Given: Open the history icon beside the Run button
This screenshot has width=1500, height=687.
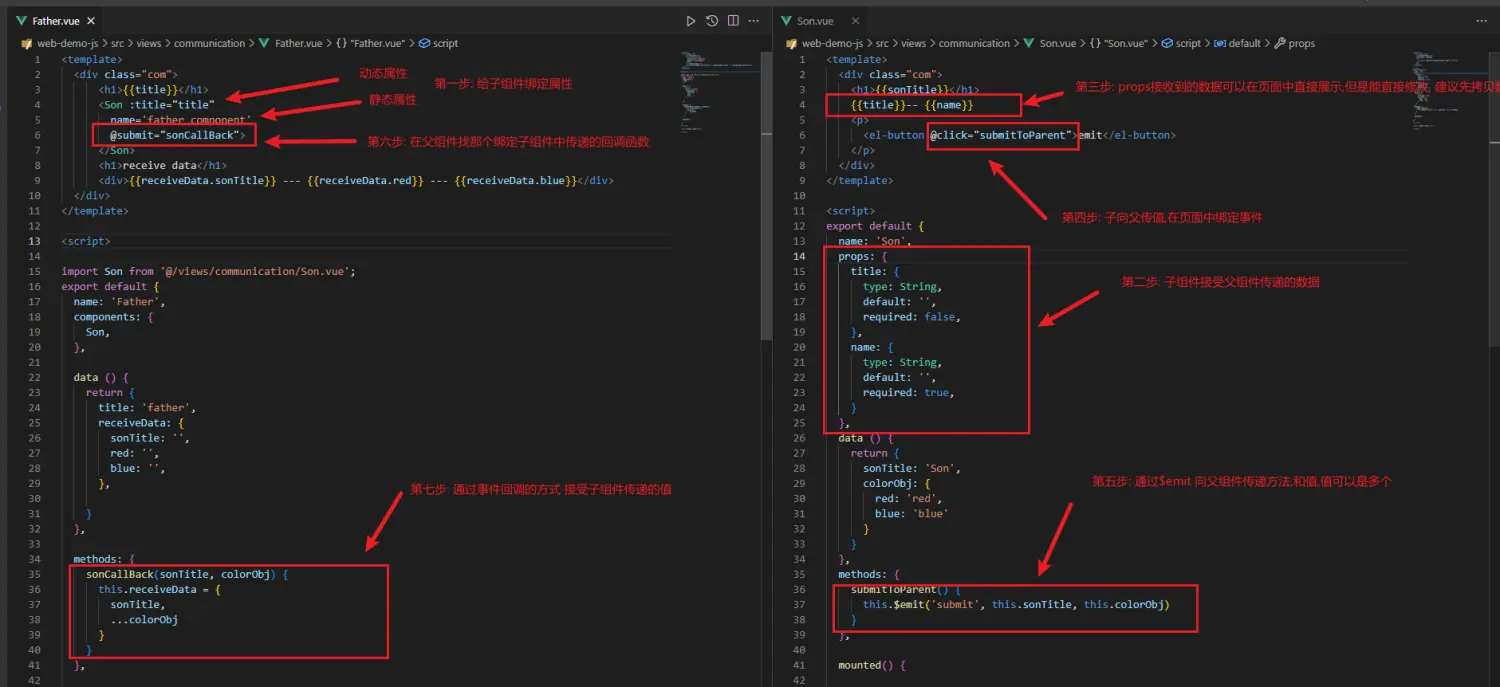Looking at the screenshot, I should click(712, 21).
